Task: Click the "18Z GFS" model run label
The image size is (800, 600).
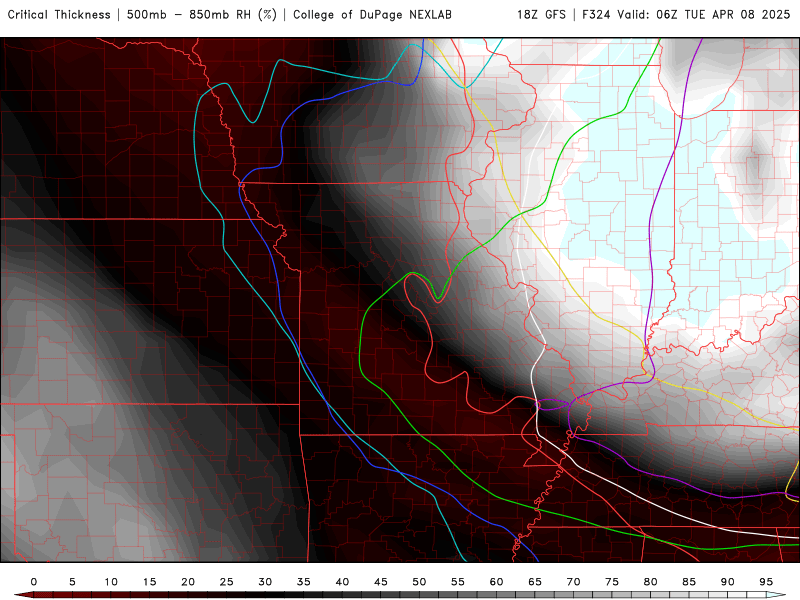Action: [x=541, y=15]
